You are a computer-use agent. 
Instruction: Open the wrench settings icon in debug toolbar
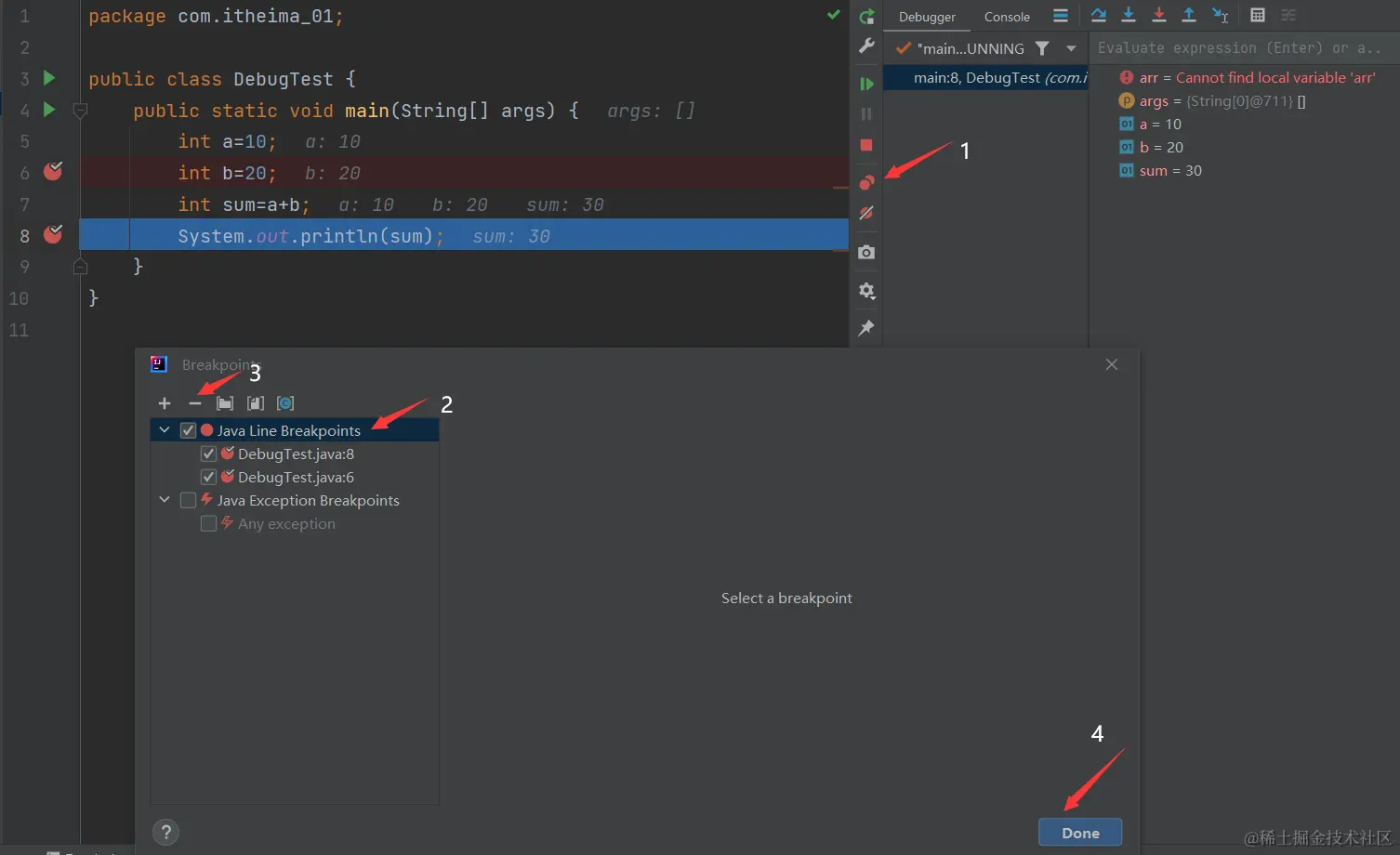[866, 46]
